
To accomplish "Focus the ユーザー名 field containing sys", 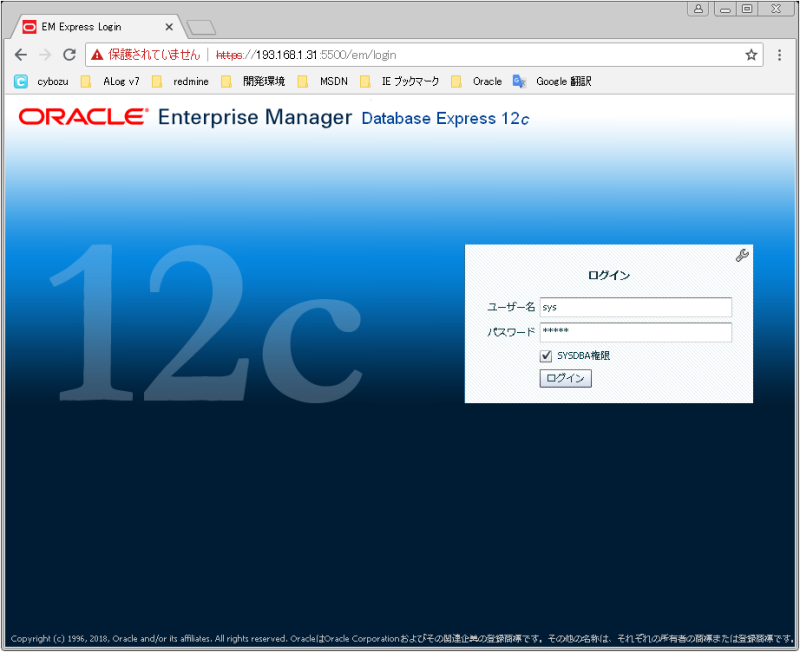I will point(636,307).
